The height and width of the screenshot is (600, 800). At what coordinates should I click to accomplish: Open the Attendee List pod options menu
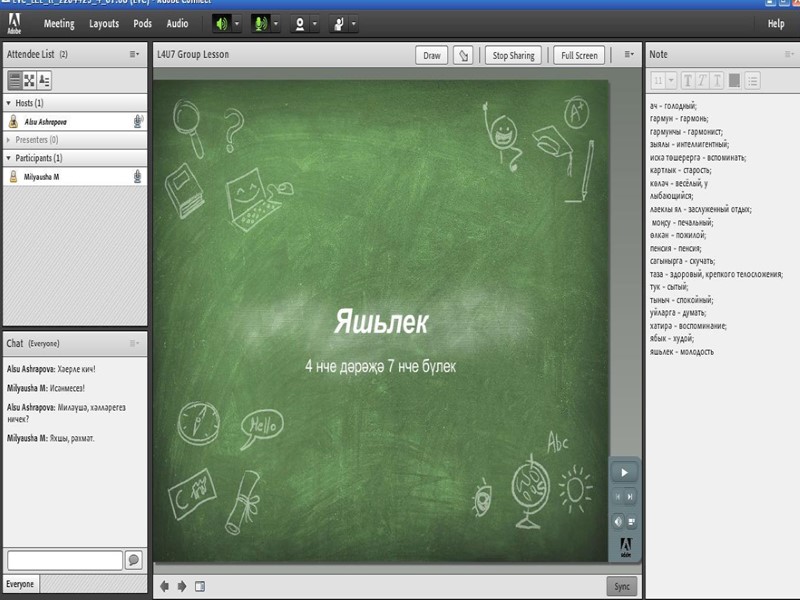point(134,54)
